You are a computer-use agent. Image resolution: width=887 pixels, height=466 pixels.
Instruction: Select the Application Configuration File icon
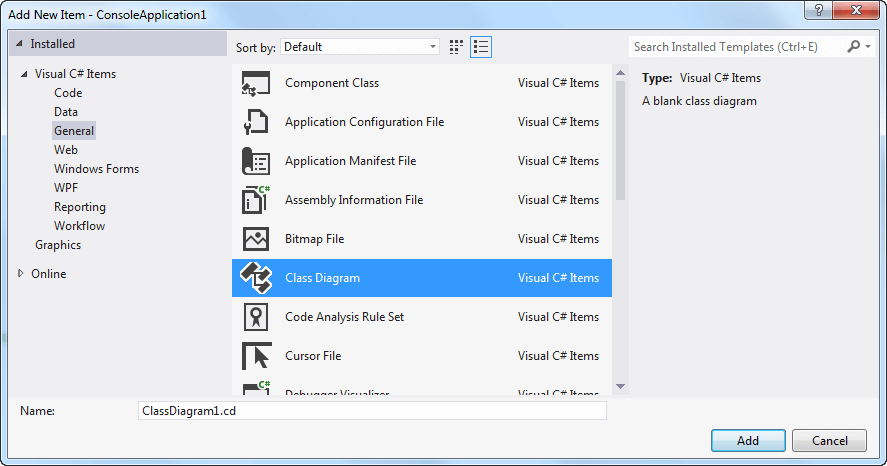pyautogui.click(x=256, y=122)
